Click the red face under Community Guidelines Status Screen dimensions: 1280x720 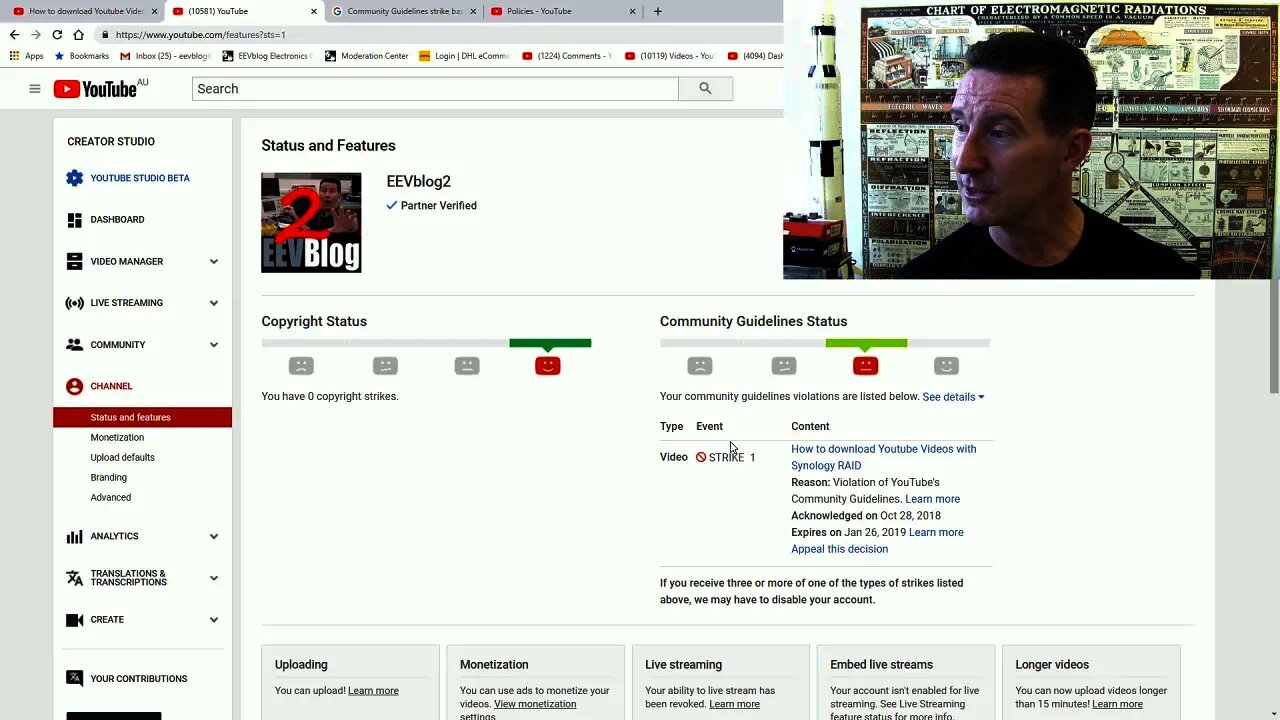[865, 366]
